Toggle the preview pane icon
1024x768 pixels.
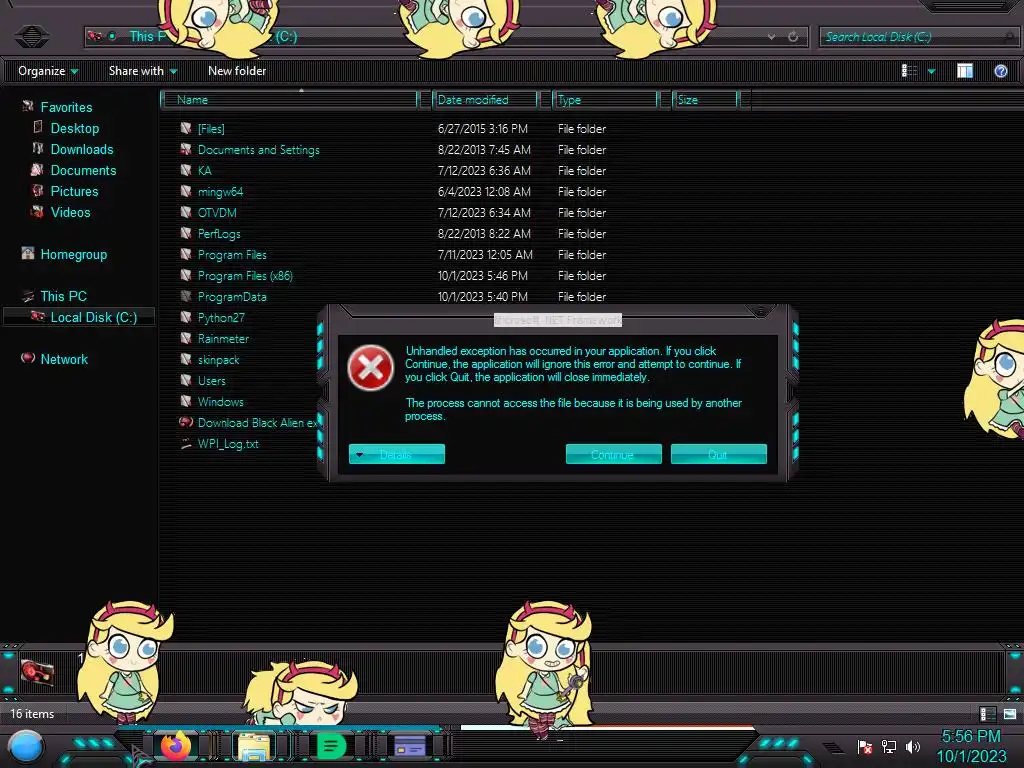(x=965, y=71)
